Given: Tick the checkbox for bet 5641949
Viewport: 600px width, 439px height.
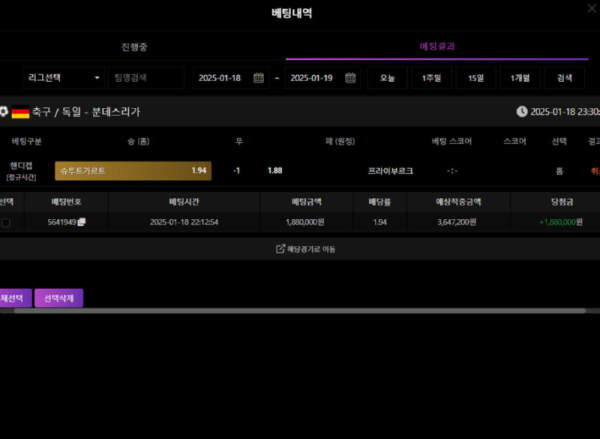Looking at the screenshot, I should pos(6,222).
